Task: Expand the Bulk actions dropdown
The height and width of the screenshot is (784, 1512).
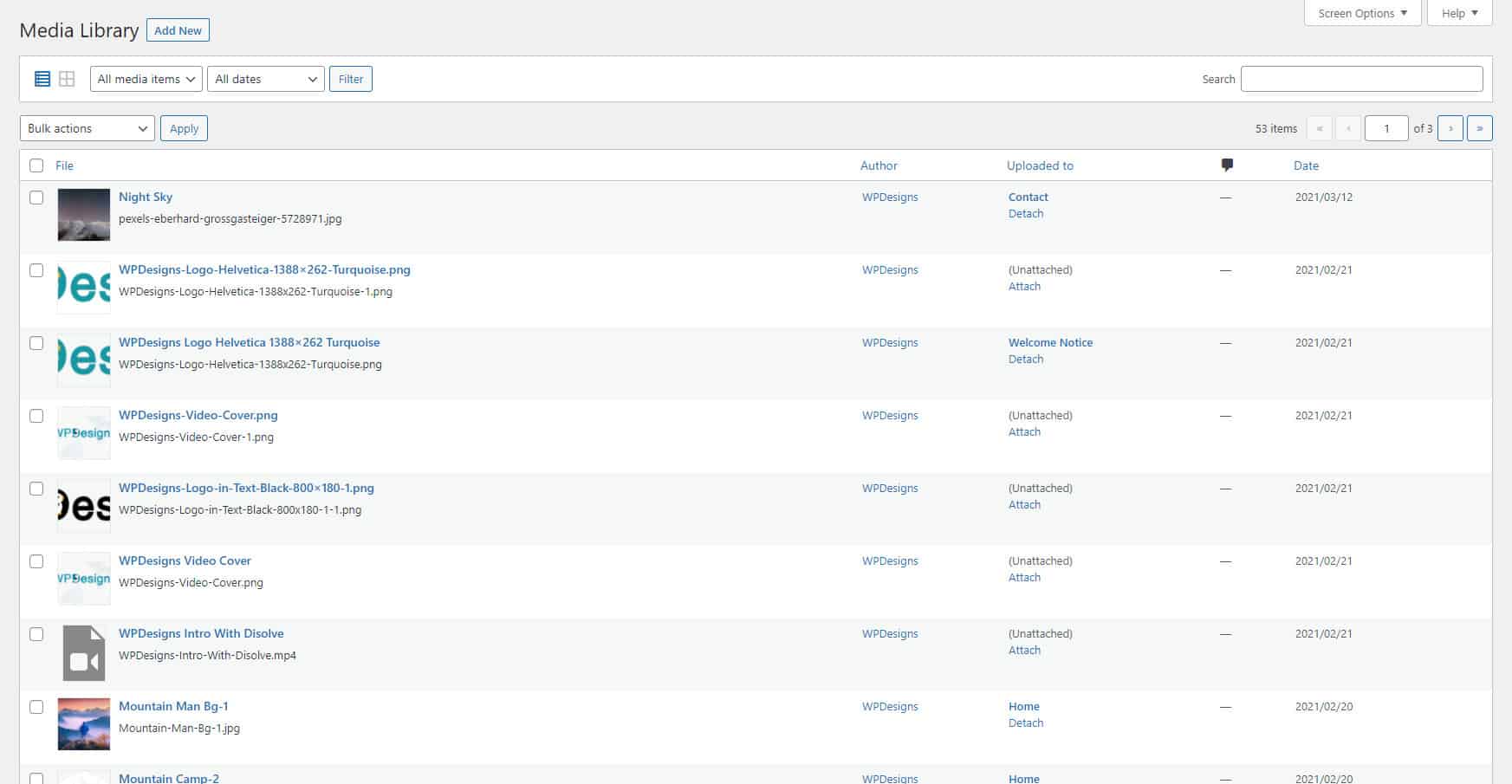Action: point(87,128)
